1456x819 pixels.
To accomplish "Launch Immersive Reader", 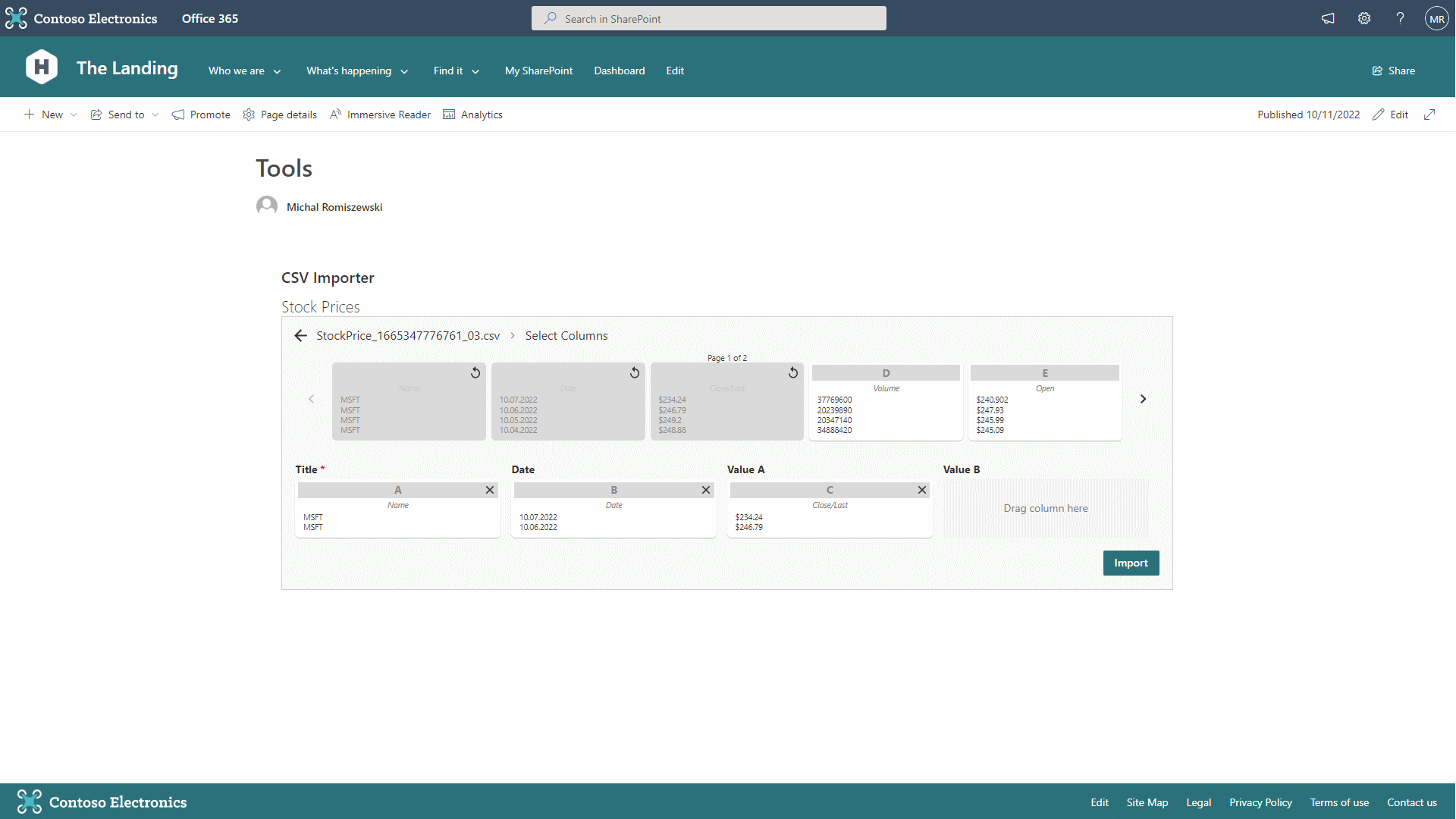I will click(380, 115).
